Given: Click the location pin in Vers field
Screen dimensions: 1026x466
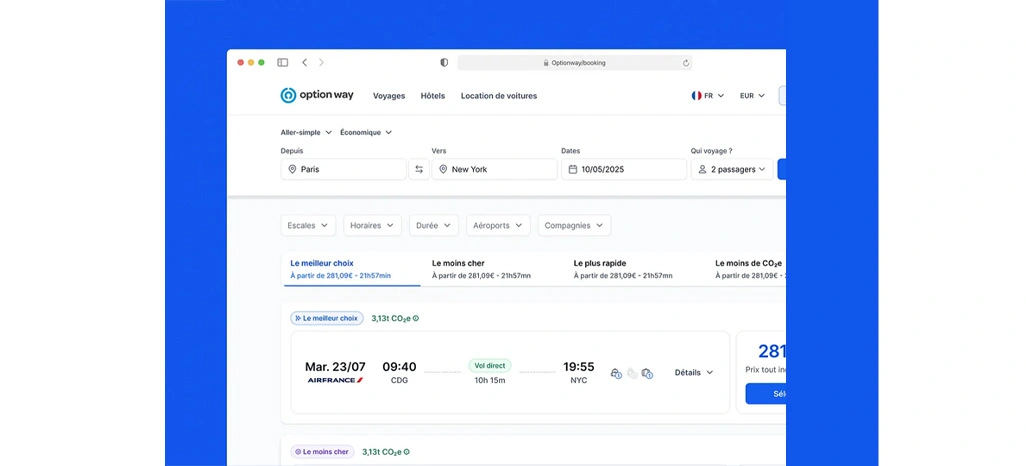Looking at the screenshot, I should coord(443,169).
